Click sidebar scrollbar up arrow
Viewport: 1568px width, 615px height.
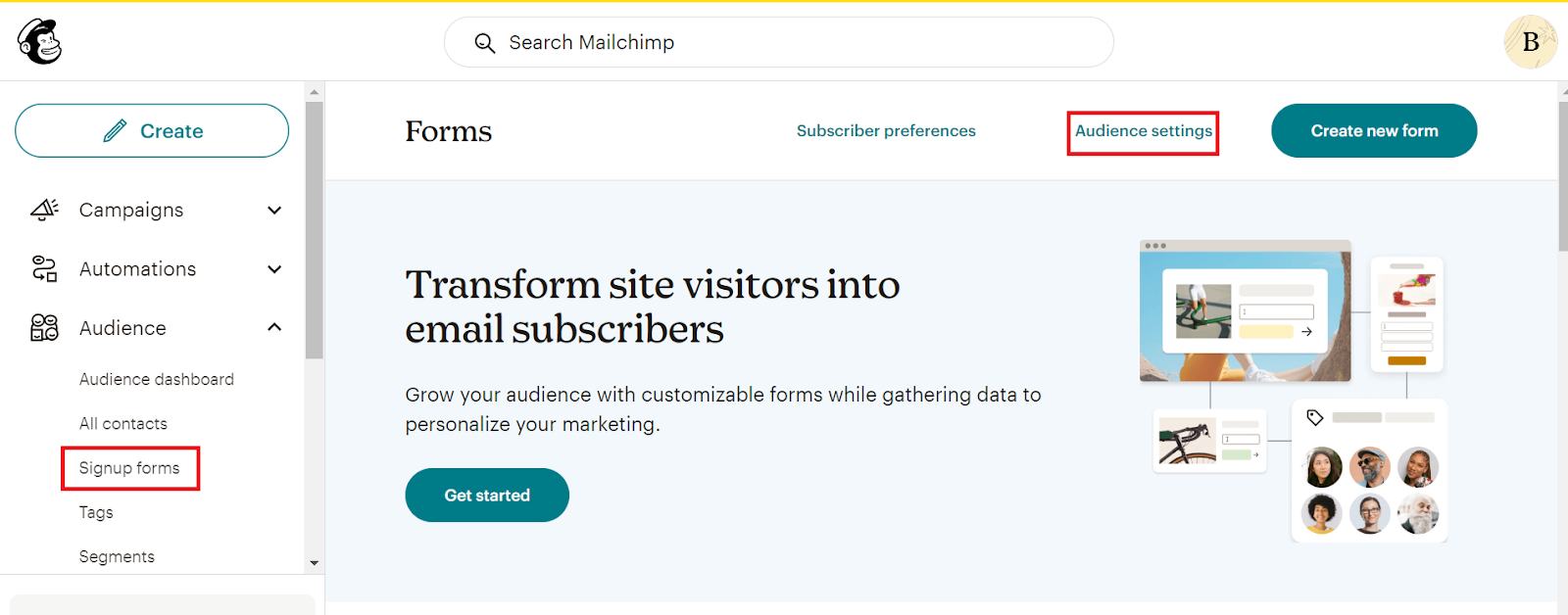click(314, 92)
